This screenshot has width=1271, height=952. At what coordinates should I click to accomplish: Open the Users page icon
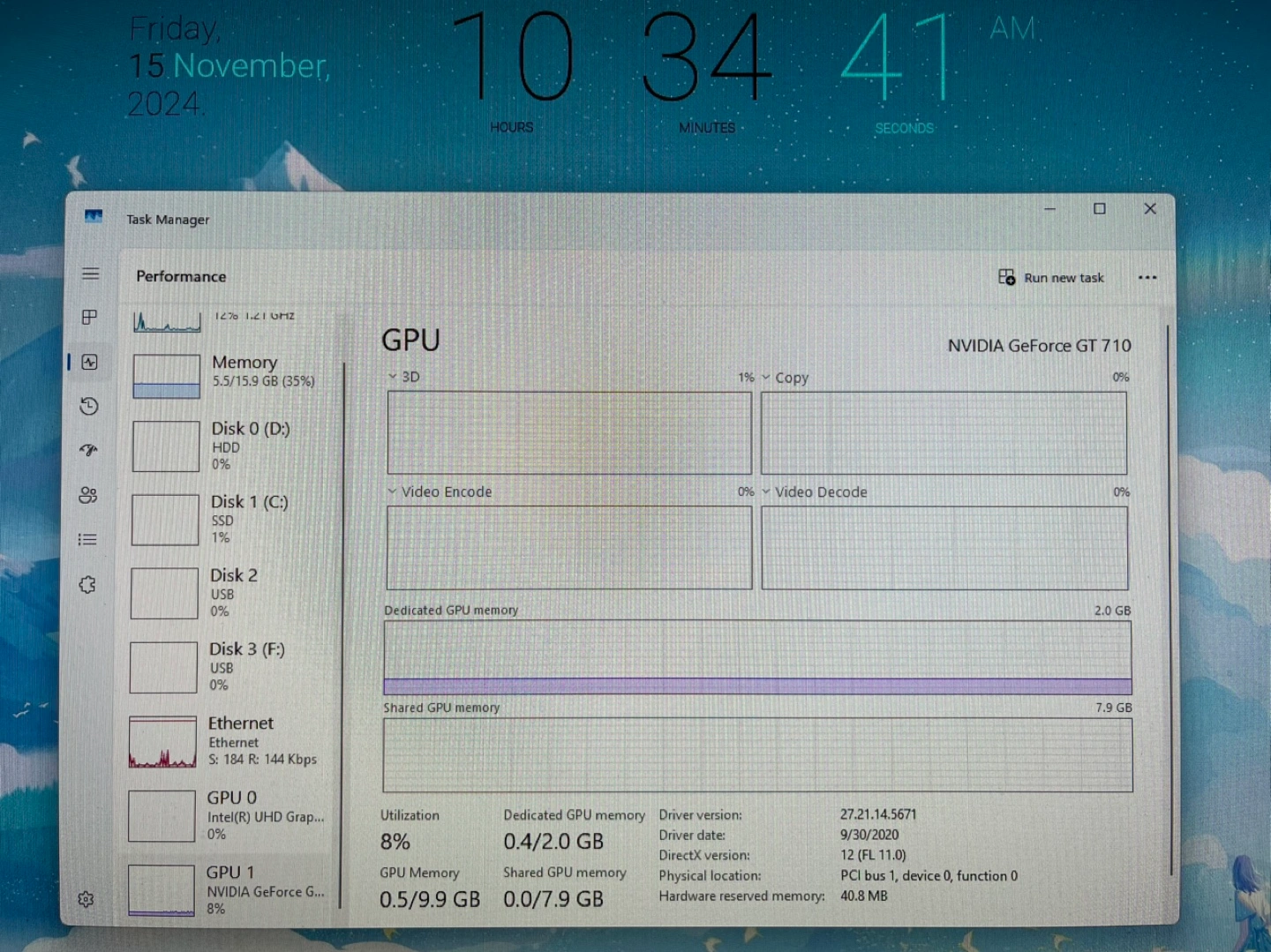pos(87,495)
